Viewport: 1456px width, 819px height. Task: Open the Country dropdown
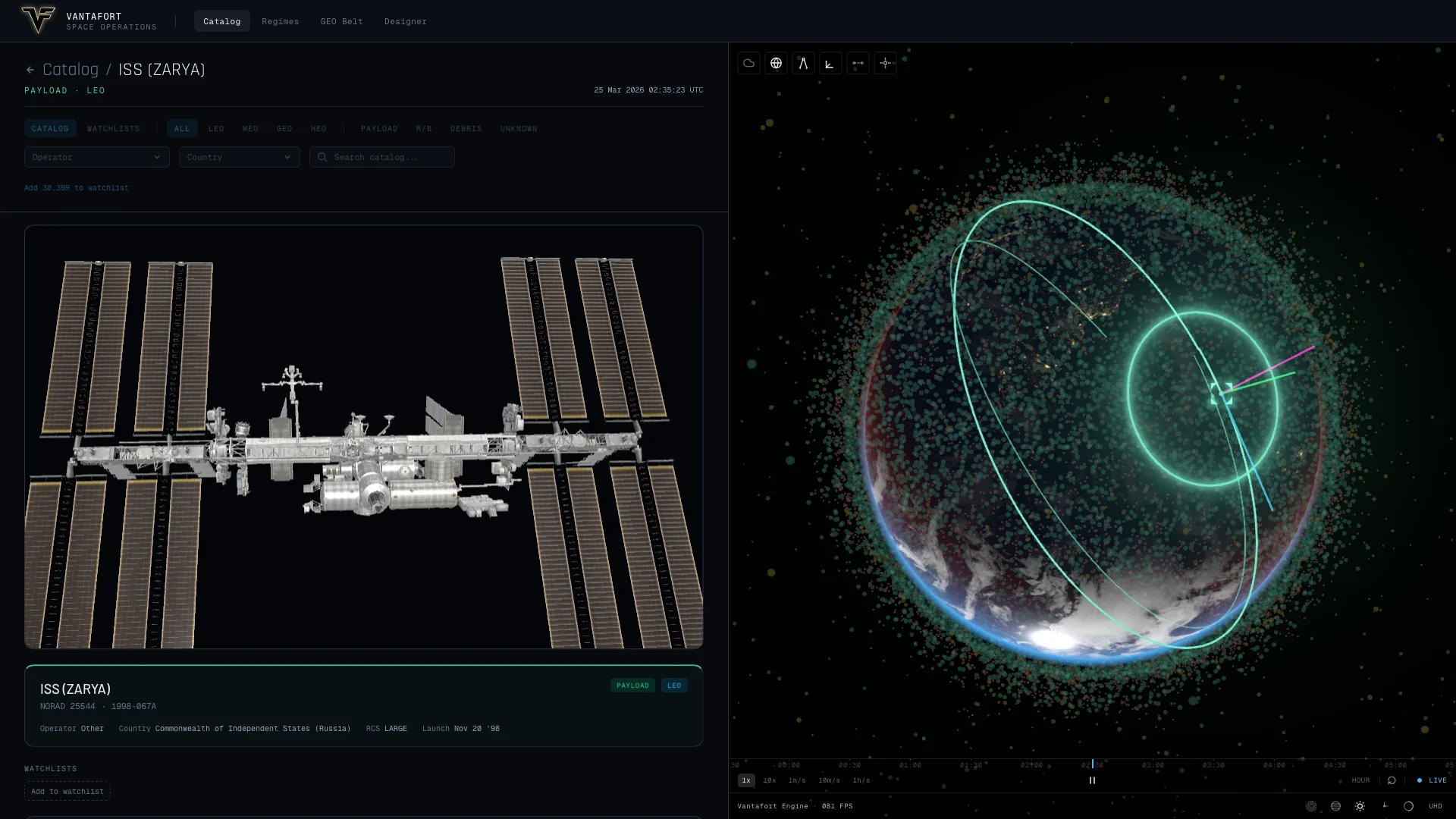pos(240,157)
